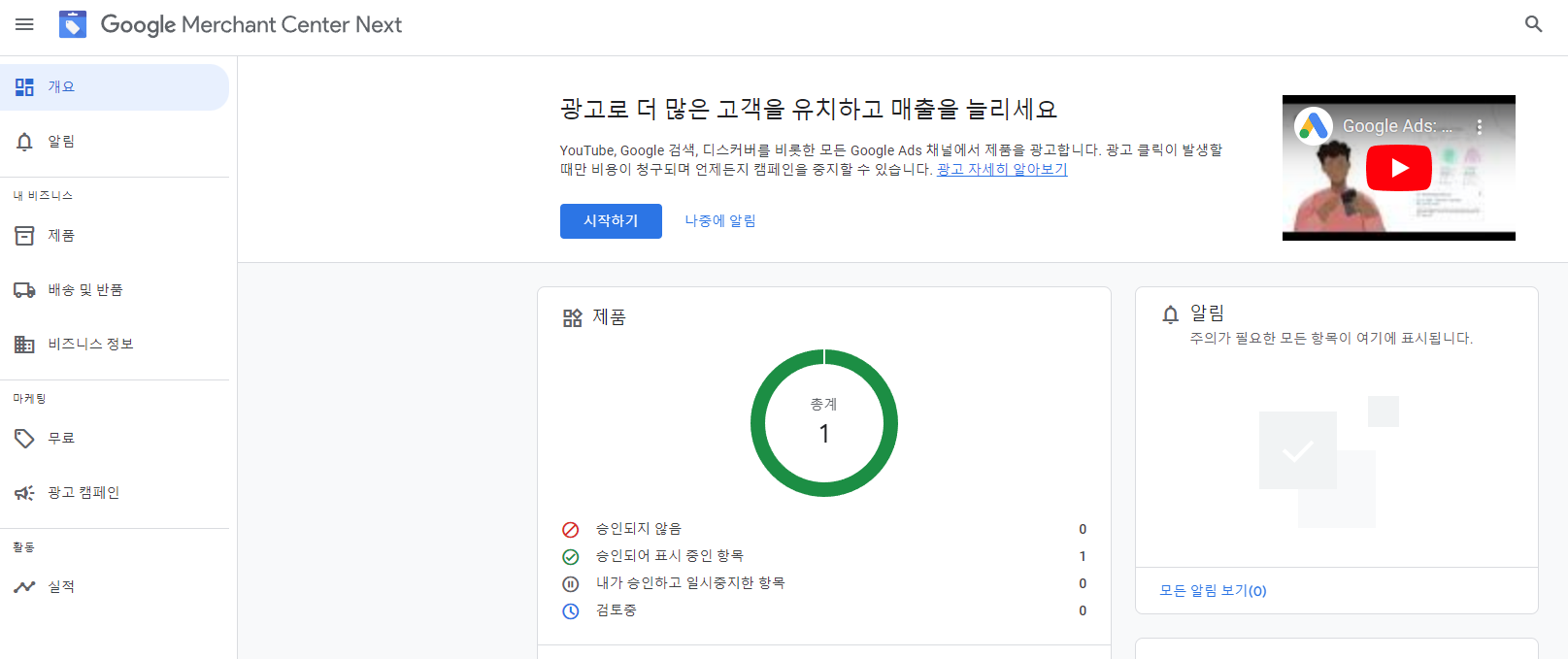
Task: Click the count 0 for 검토중
Action: [1083, 611]
